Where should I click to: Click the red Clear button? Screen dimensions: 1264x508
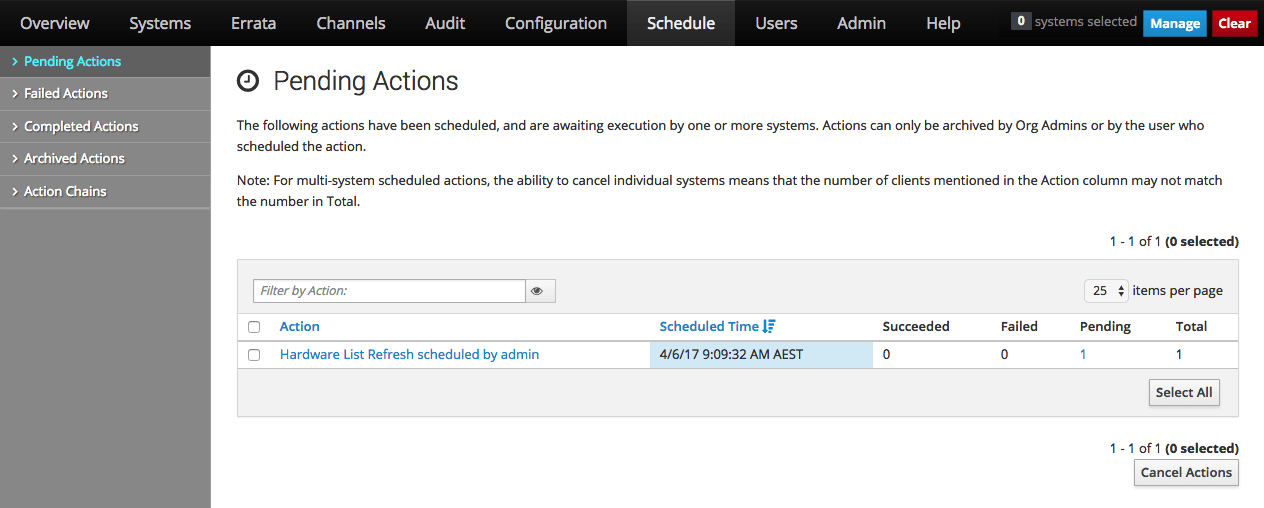(1235, 23)
